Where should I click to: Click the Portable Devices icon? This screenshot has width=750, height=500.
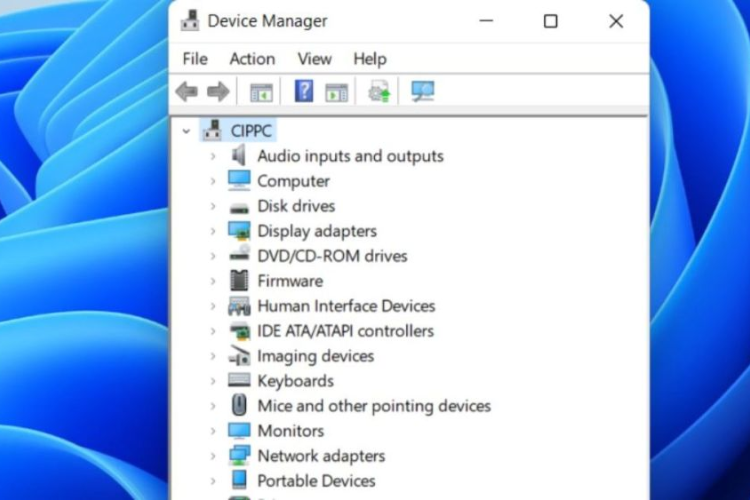(239, 480)
